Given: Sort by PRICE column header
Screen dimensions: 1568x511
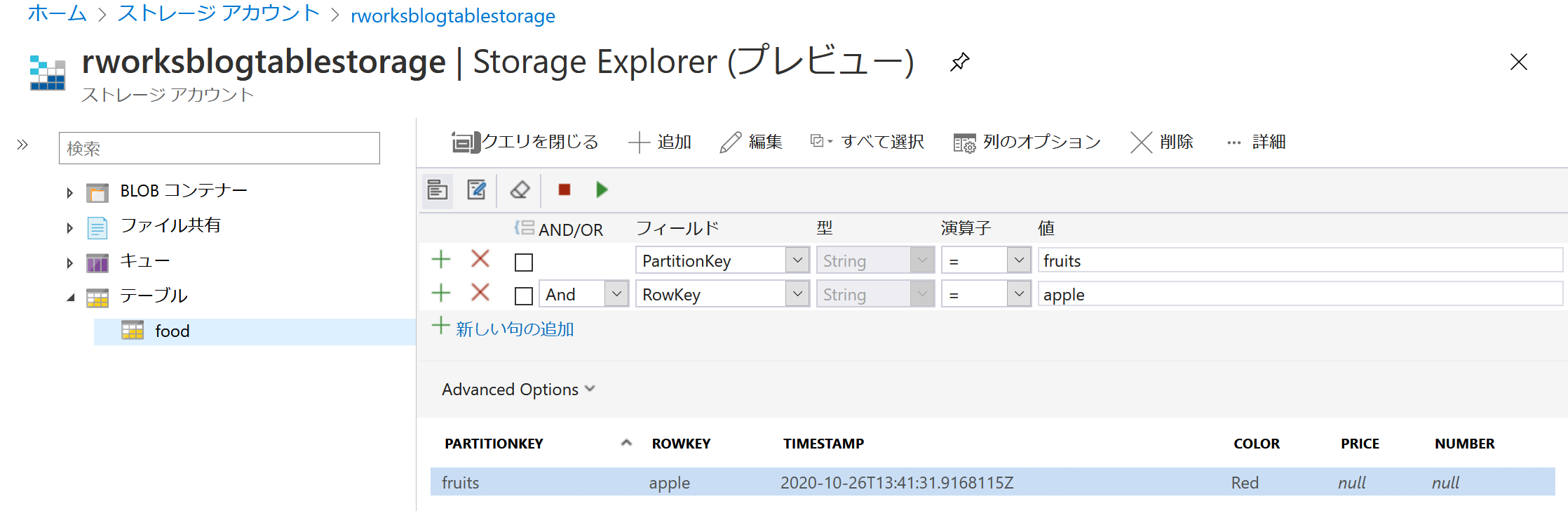Looking at the screenshot, I should click(x=1360, y=444).
